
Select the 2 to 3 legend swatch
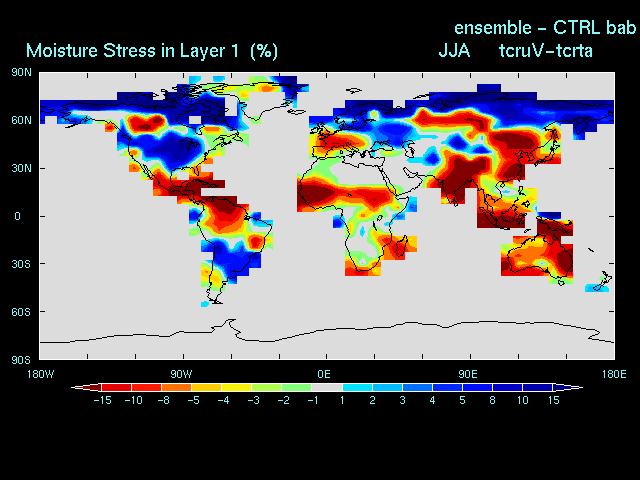click(387, 387)
